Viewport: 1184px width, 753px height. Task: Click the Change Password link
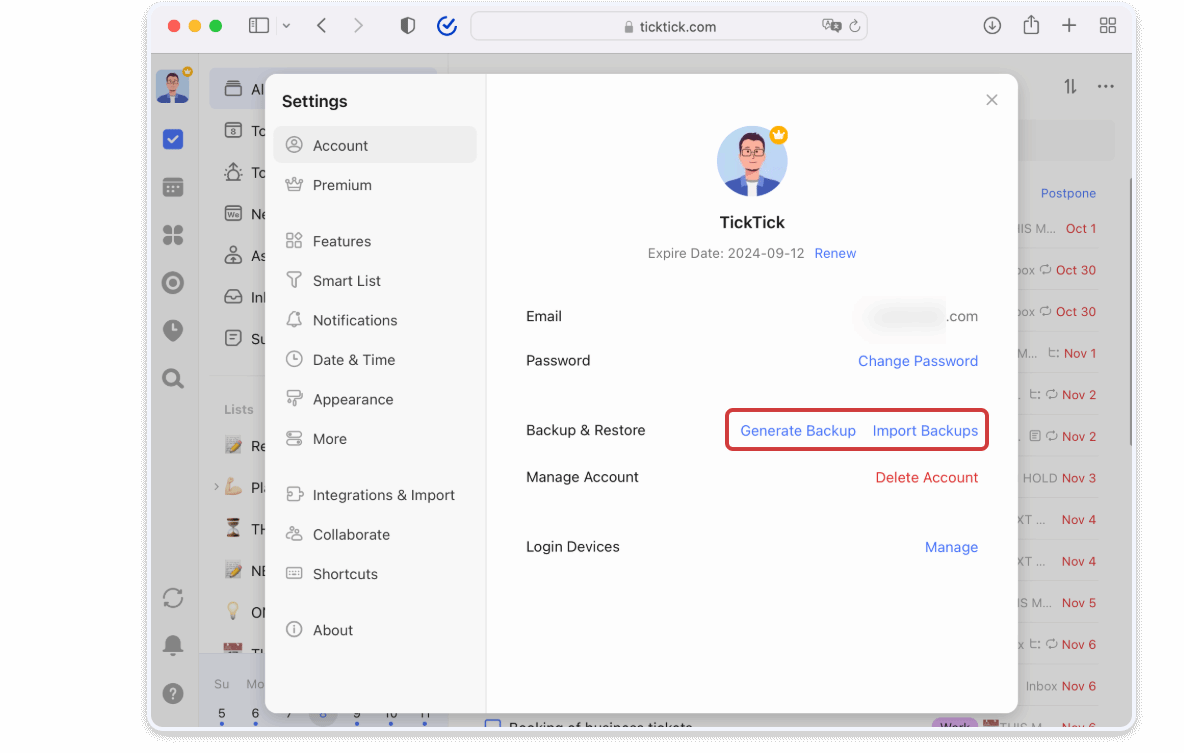(x=918, y=360)
